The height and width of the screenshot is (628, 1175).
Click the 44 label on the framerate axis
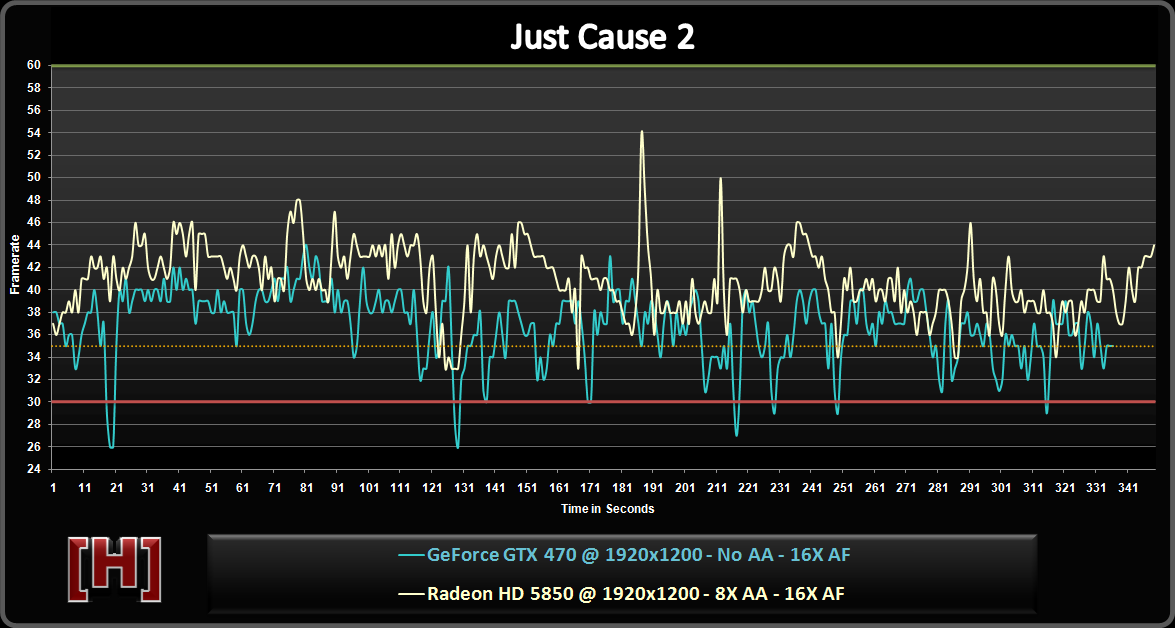pos(34,245)
